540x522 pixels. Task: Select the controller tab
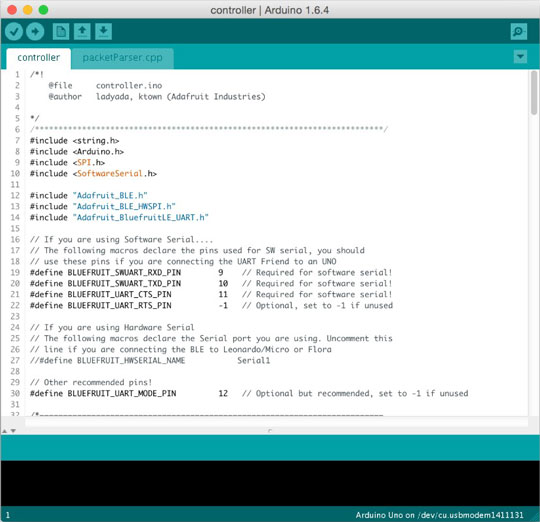pos(39,58)
